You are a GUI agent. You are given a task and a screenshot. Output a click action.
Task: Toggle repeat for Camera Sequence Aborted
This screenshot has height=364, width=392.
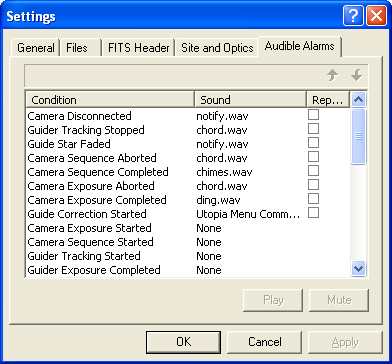[313, 157]
